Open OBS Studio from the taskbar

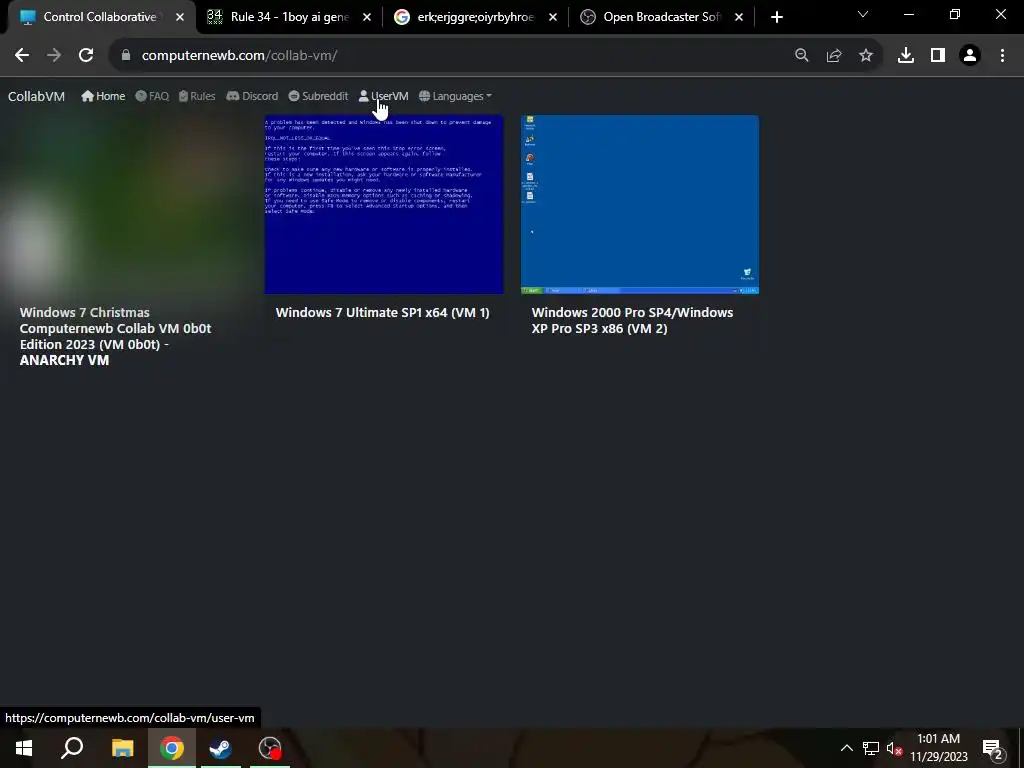point(270,748)
